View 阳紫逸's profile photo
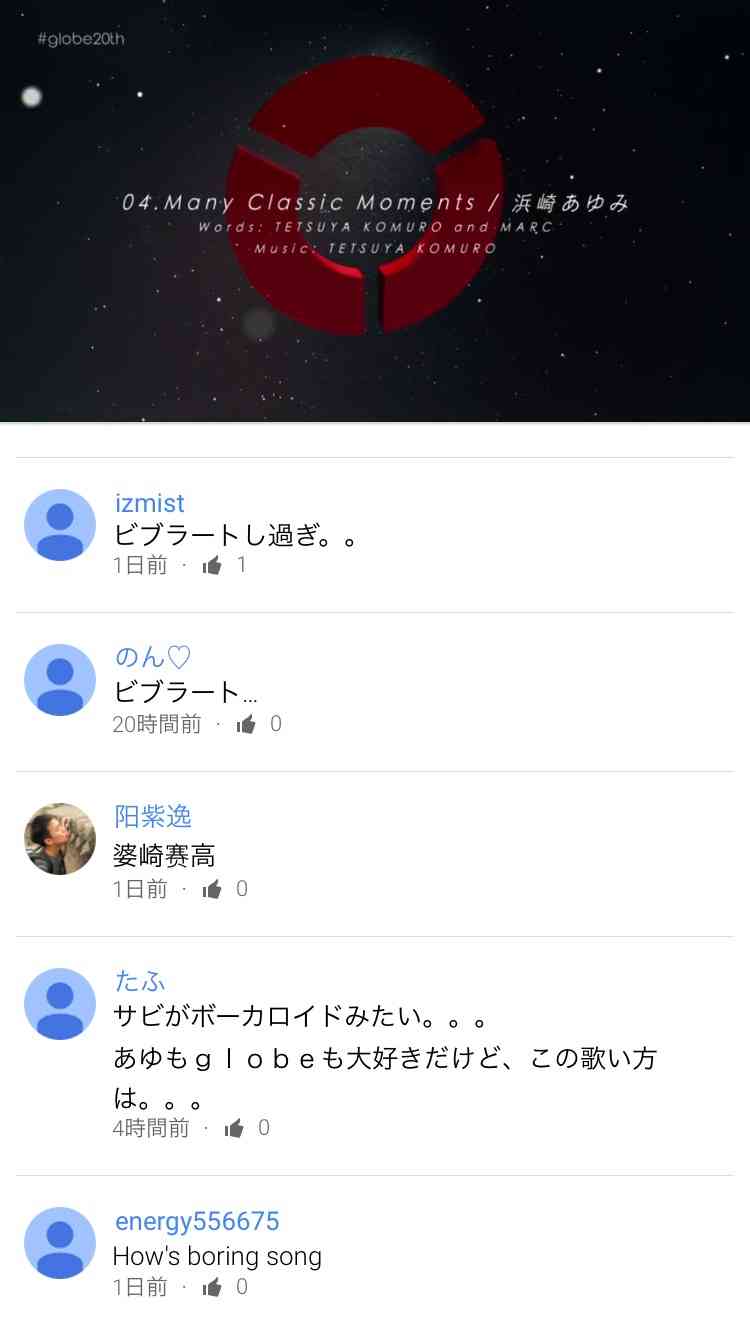The image size is (750, 1334). click(60, 839)
